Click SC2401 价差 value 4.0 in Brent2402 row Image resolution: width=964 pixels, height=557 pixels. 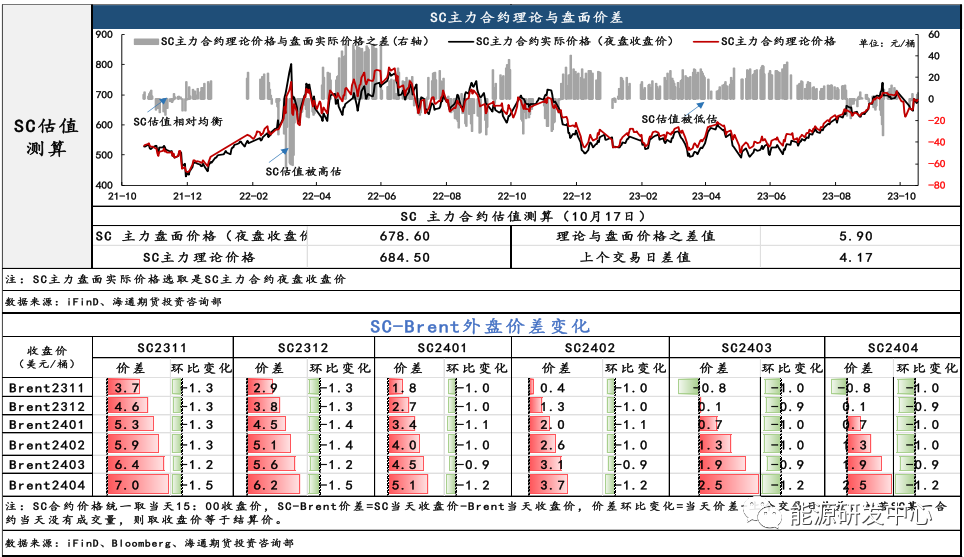404,445
